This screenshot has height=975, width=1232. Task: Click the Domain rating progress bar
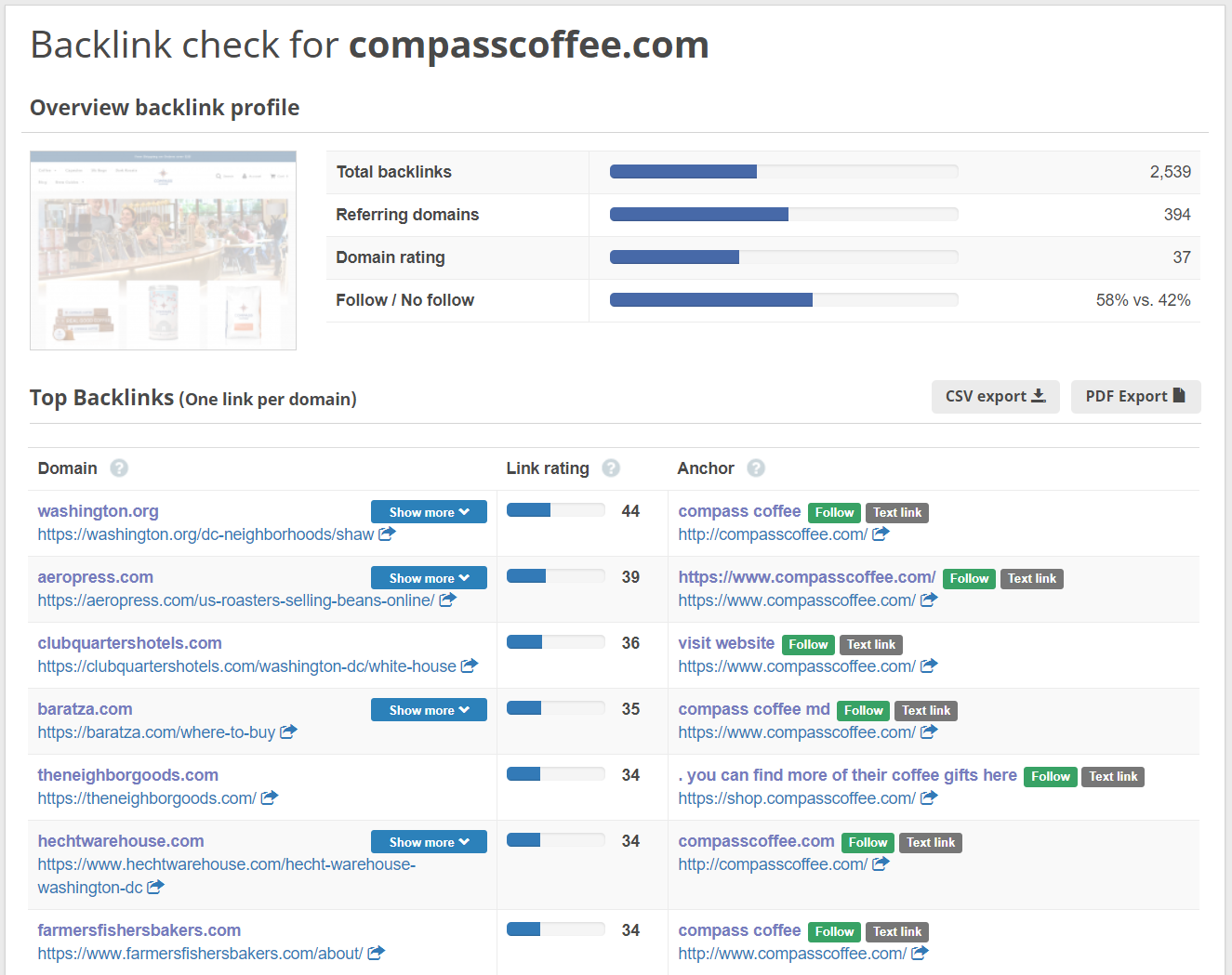coord(784,257)
